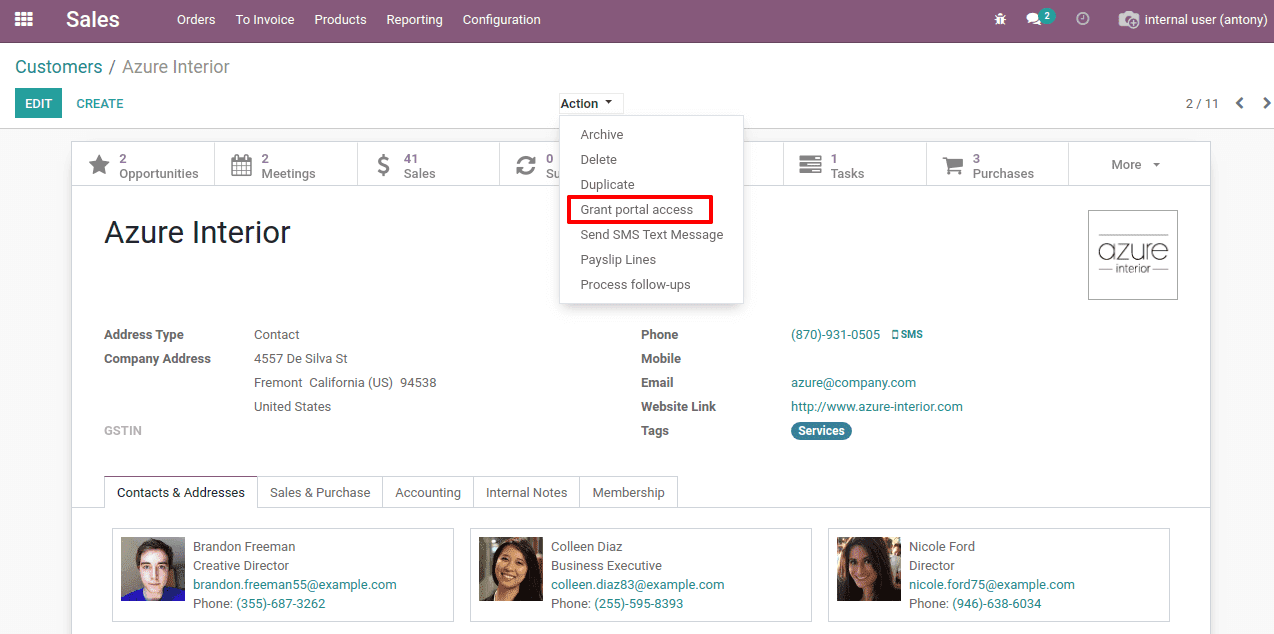Viewport: 1274px width, 634px height.
Task: Choose Send SMS Text Message
Action: tap(651, 235)
